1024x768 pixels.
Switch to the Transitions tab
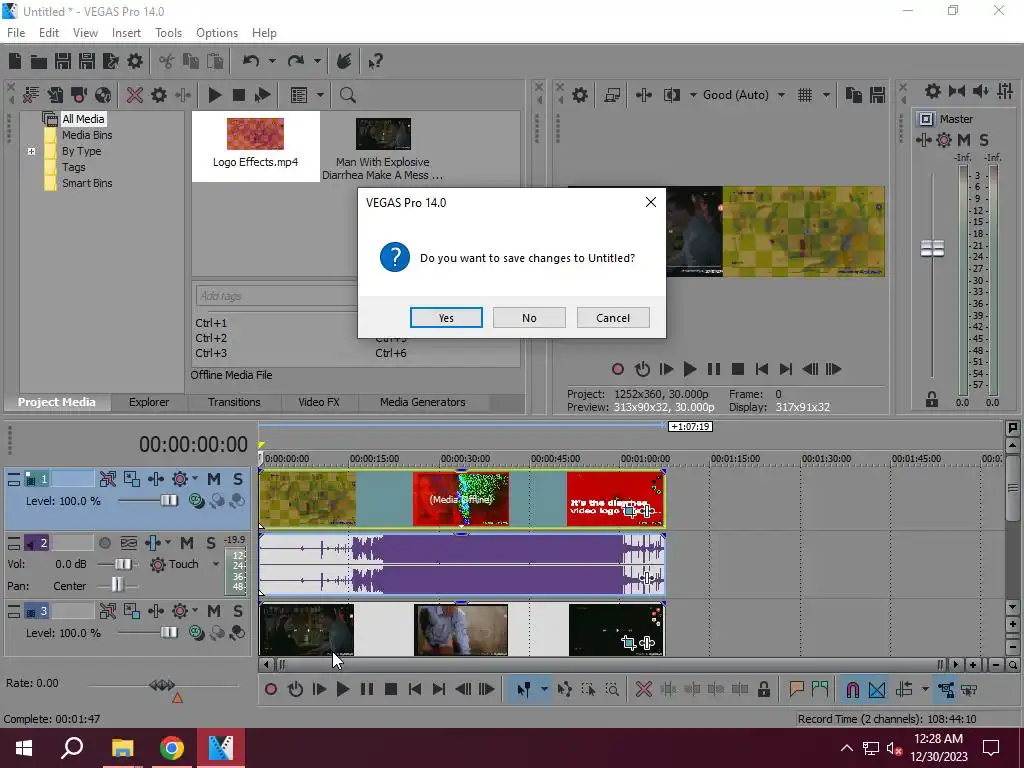(x=234, y=402)
